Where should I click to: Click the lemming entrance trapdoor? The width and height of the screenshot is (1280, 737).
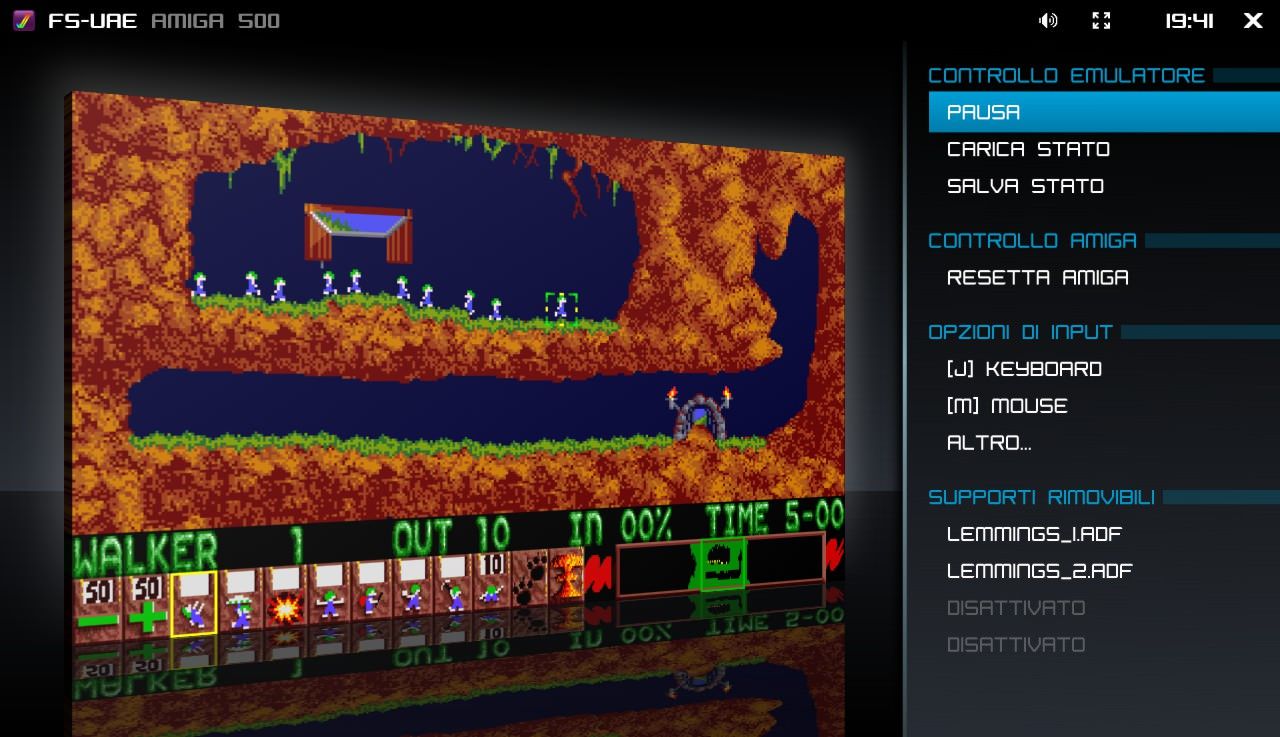click(x=358, y=233)
